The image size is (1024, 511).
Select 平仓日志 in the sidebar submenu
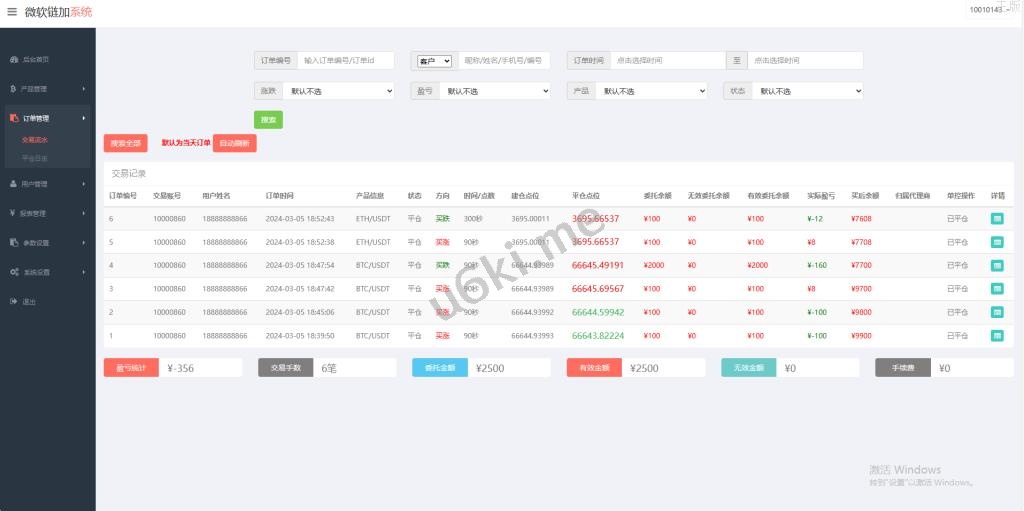[x=35, y=158]
